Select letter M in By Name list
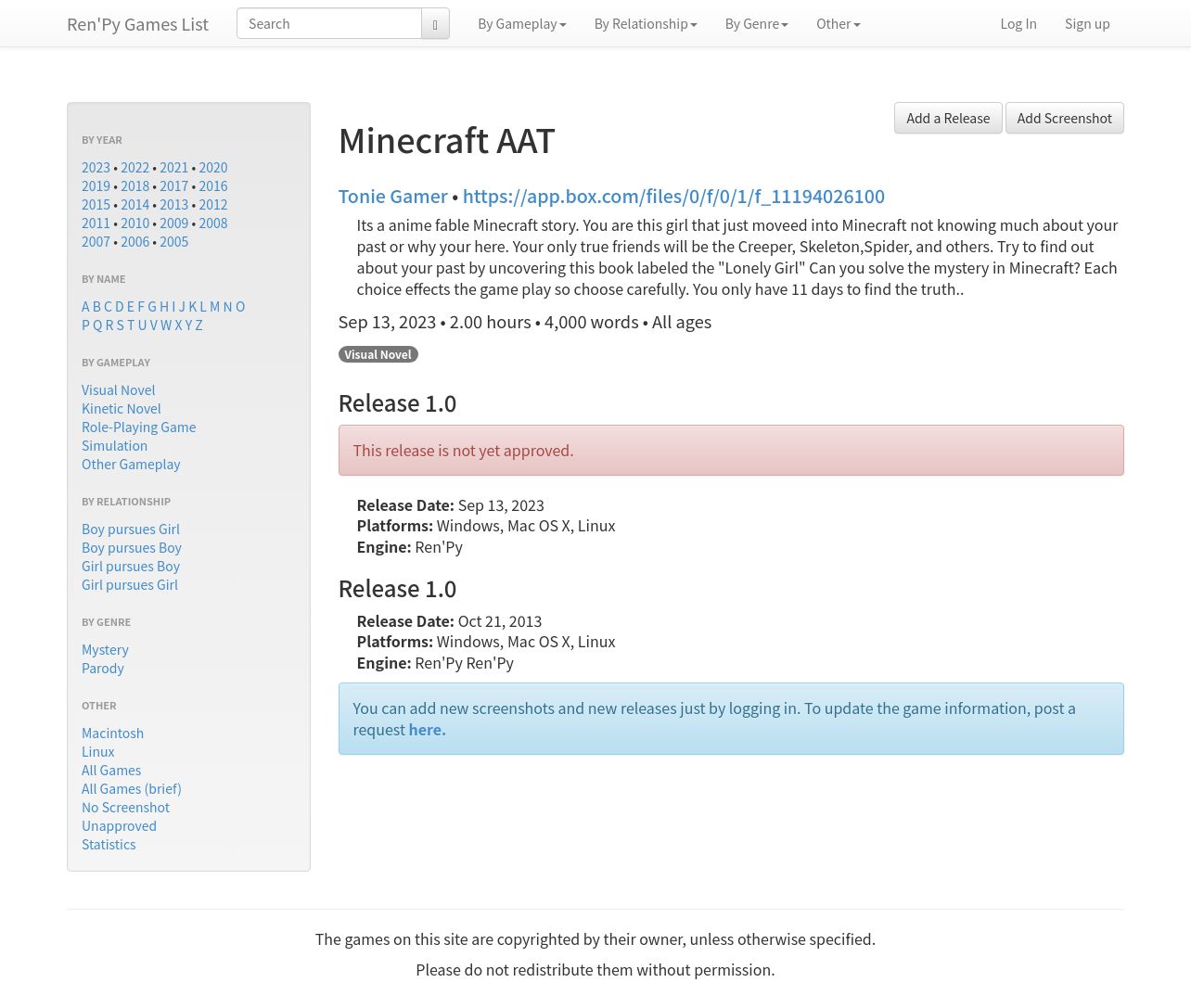 coord(215,307)
